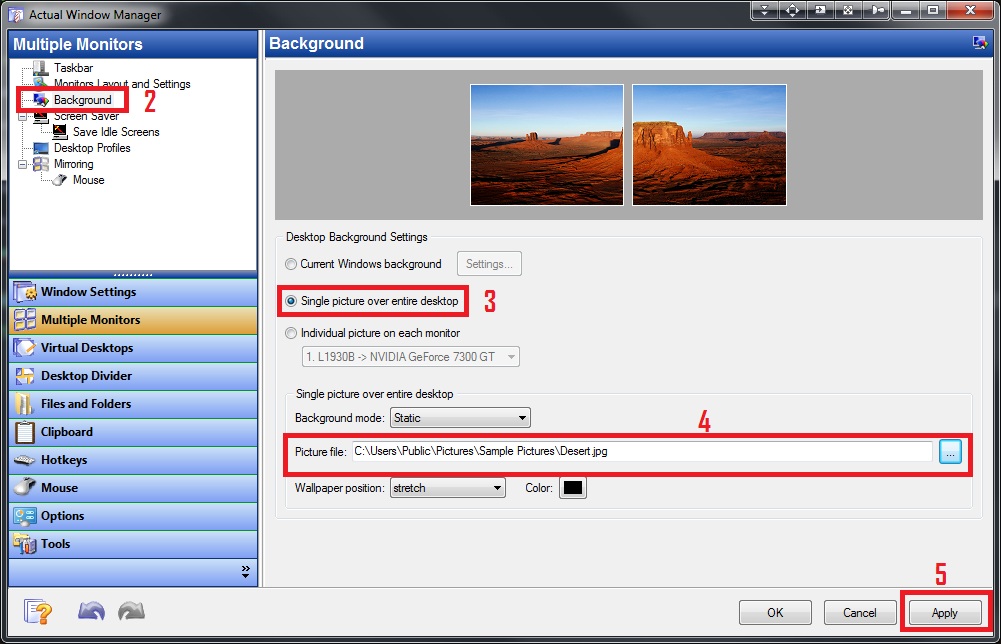Click the blue undo arrow icon
Screen dimensions: 1001x644
tap(91, 611)
